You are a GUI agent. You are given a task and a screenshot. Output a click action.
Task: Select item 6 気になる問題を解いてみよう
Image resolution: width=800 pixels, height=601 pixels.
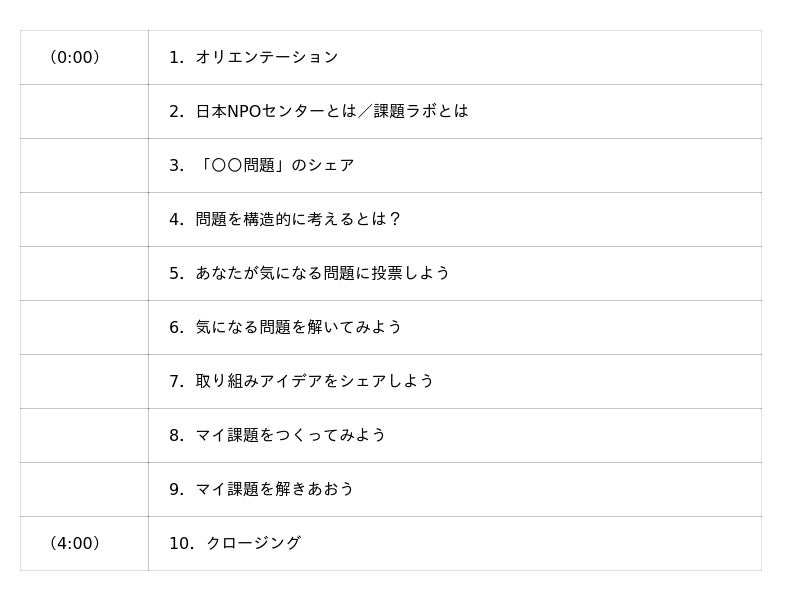tap(285, 328)
